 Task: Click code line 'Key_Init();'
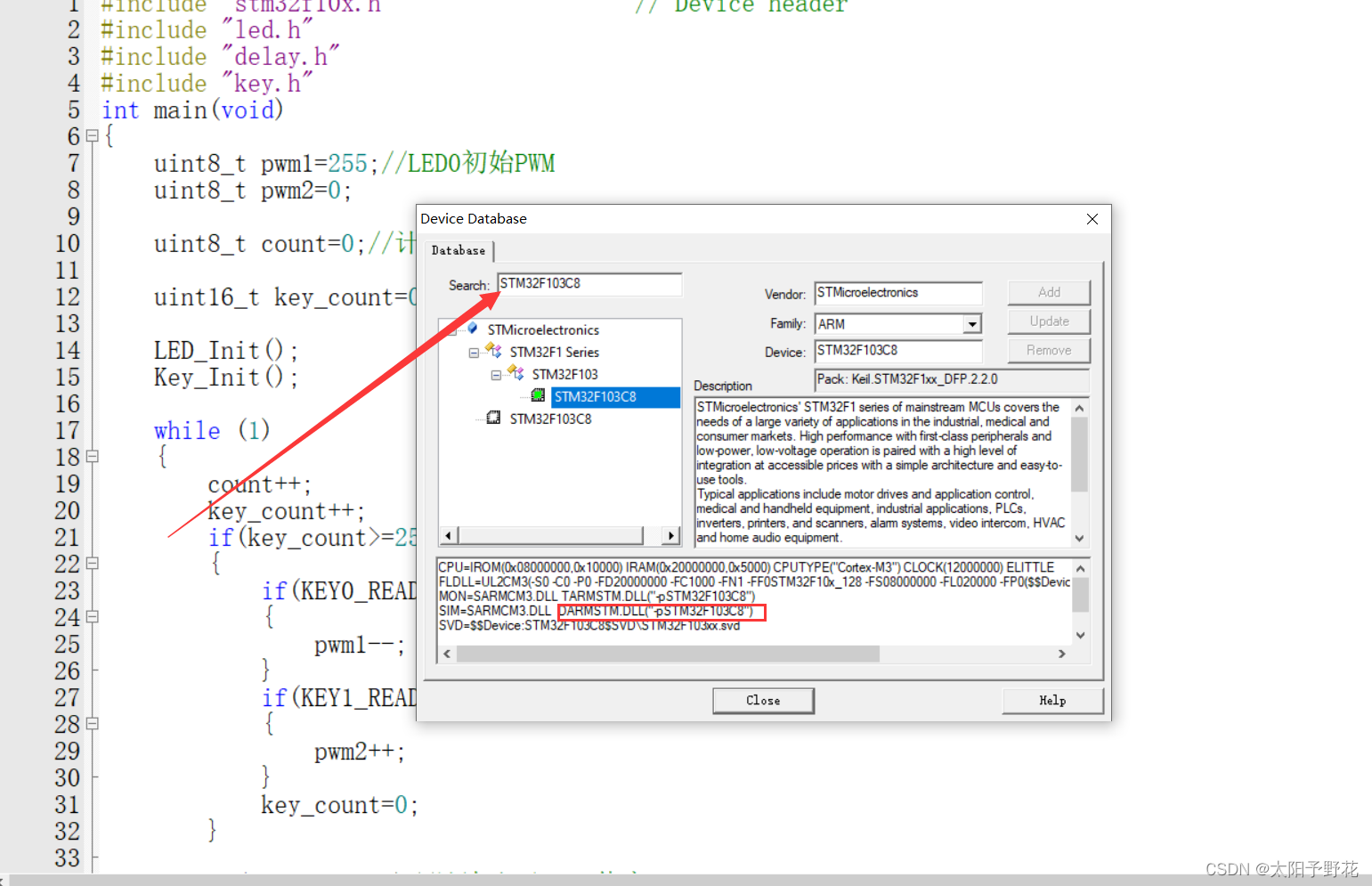(x=226, y=377)
